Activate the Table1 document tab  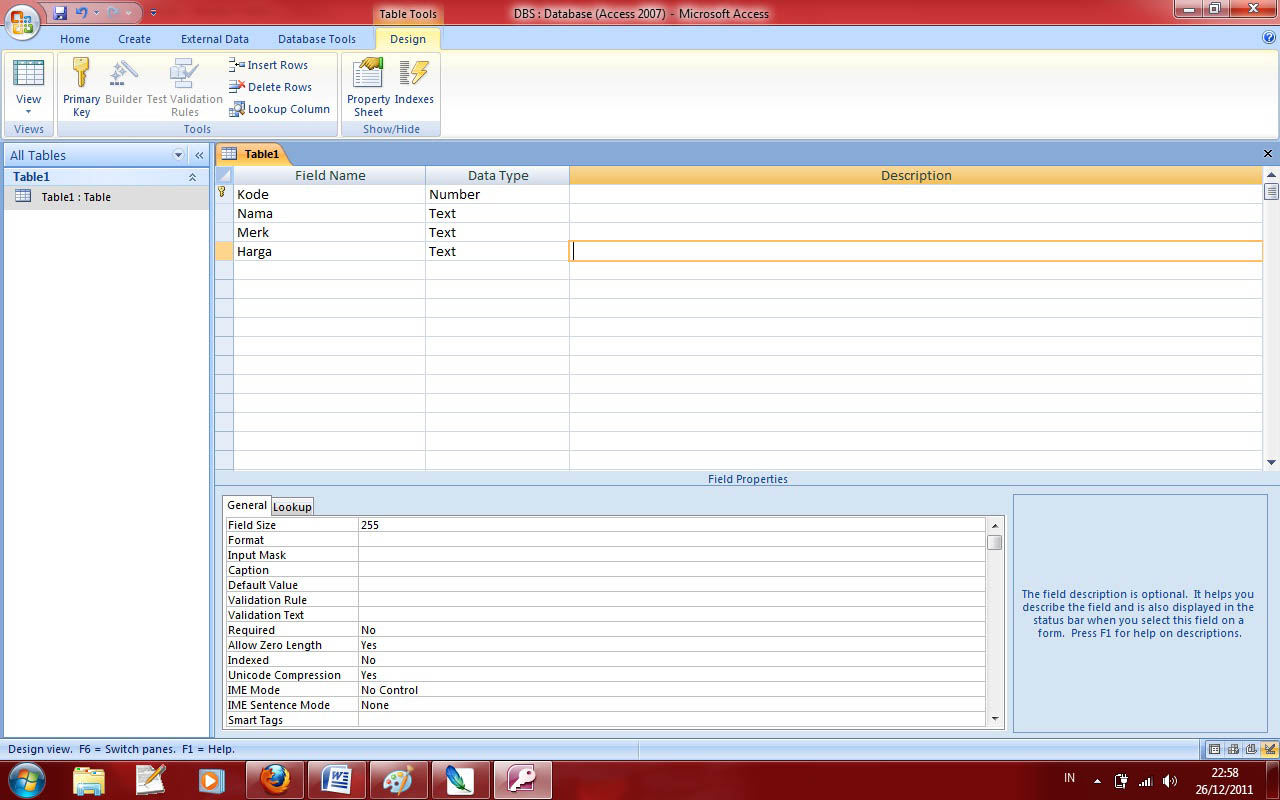click(252, 154)
